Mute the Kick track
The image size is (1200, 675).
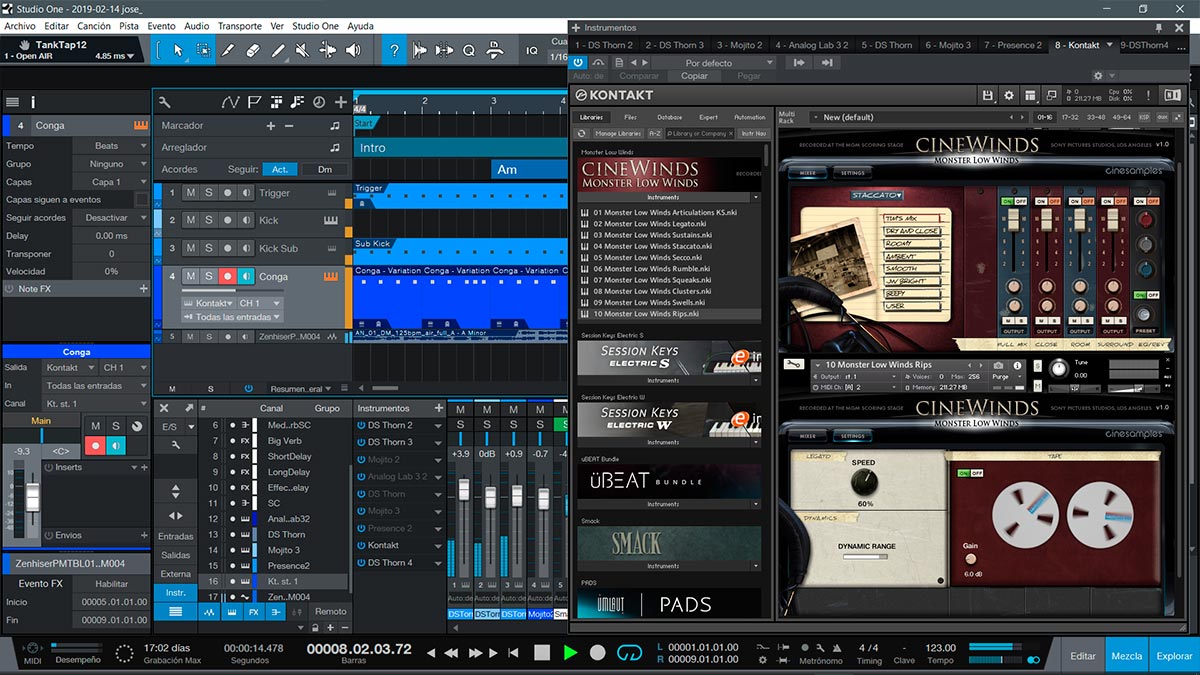pos(190,220)
